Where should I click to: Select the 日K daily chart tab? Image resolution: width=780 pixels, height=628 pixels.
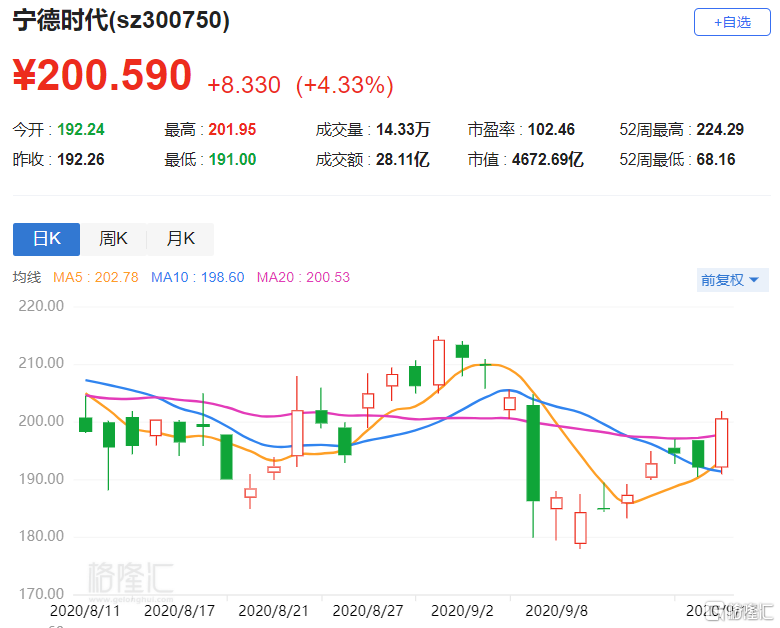point(46,239)
